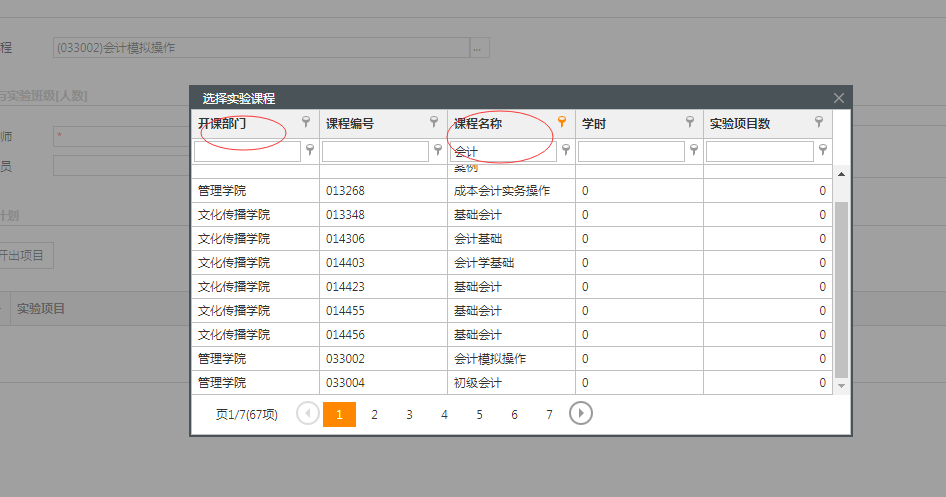Open filter options beside 课程名称 filter box

click(565, 151)
